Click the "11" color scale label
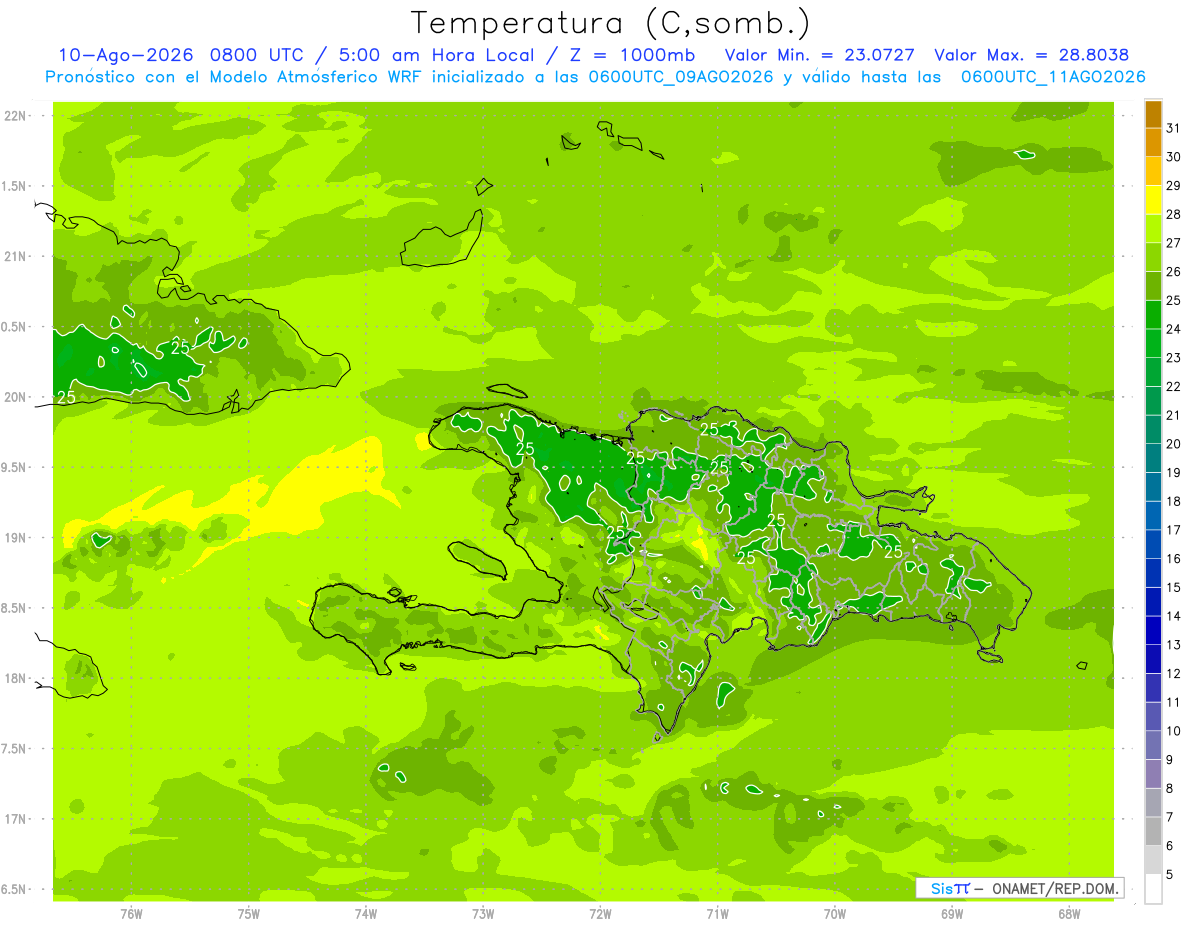Viewport: 1200px width, 927px height. click(1174, 703)
